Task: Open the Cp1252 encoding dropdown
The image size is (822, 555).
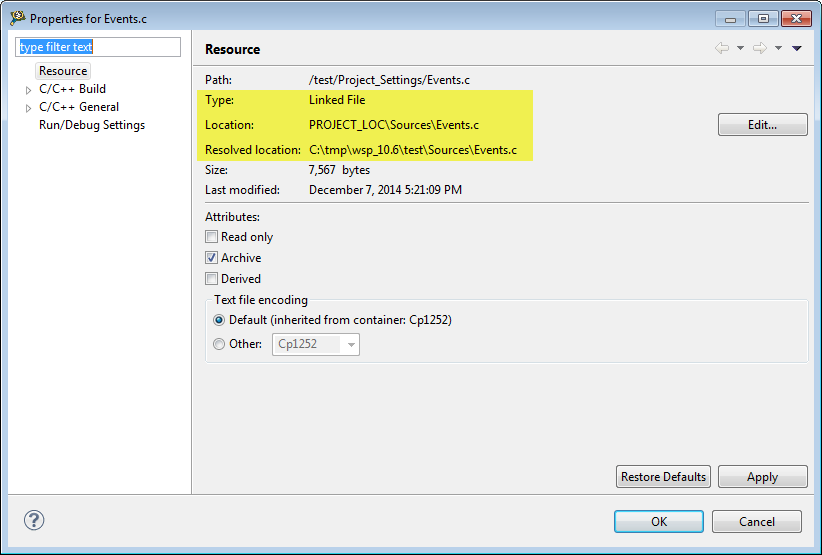Action: coord(350,344)
